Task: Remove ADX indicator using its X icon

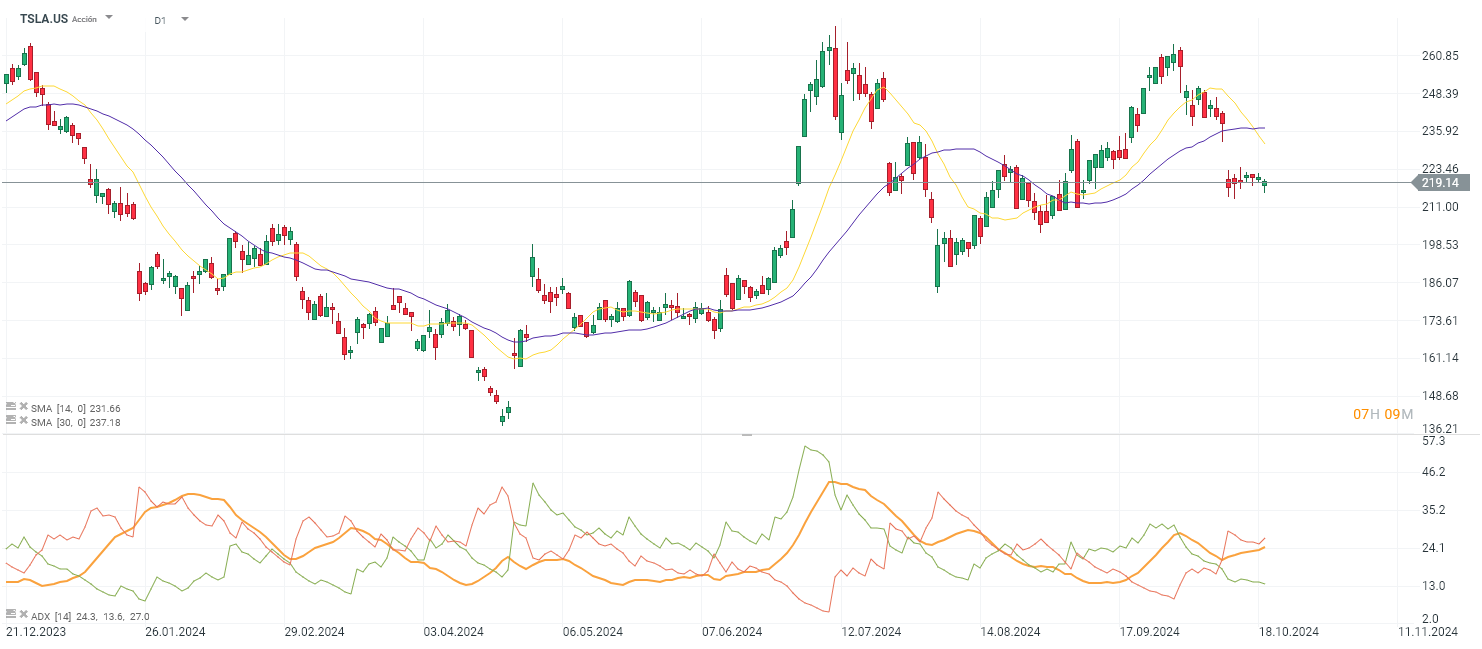Action: tap(23, 615)
